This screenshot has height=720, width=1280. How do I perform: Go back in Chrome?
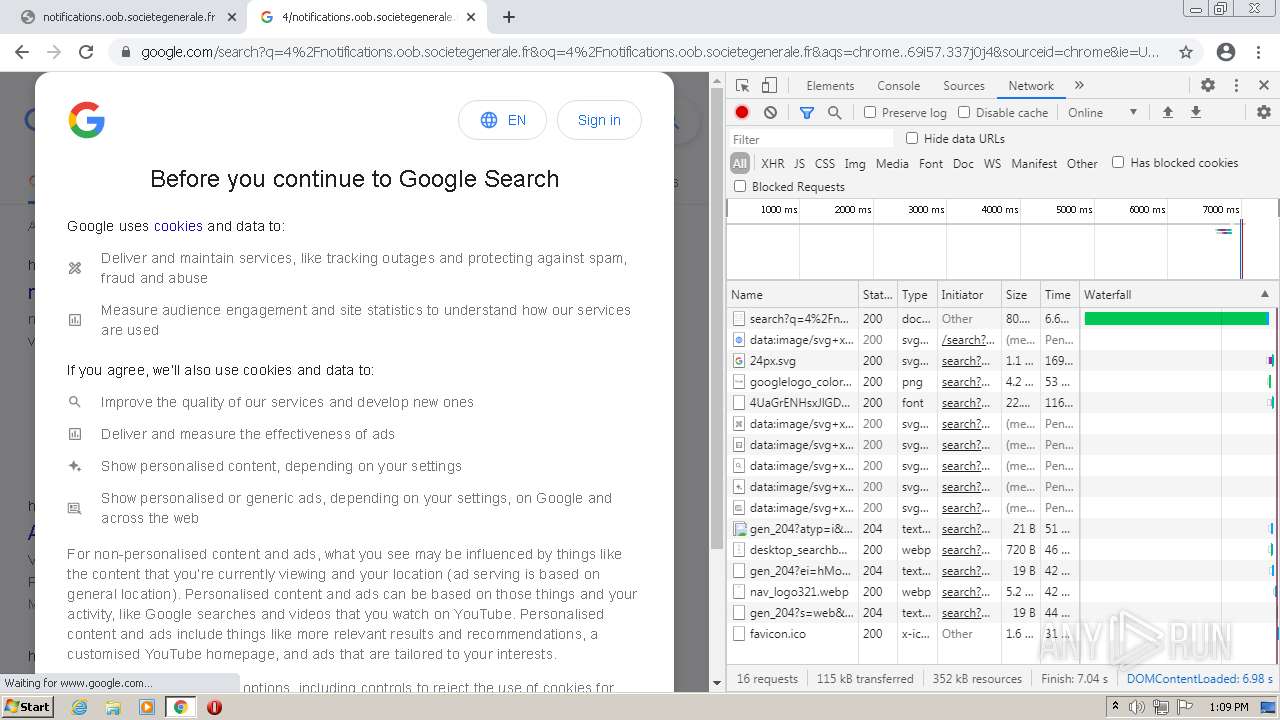pyautogui.click(x=22, y=52)
